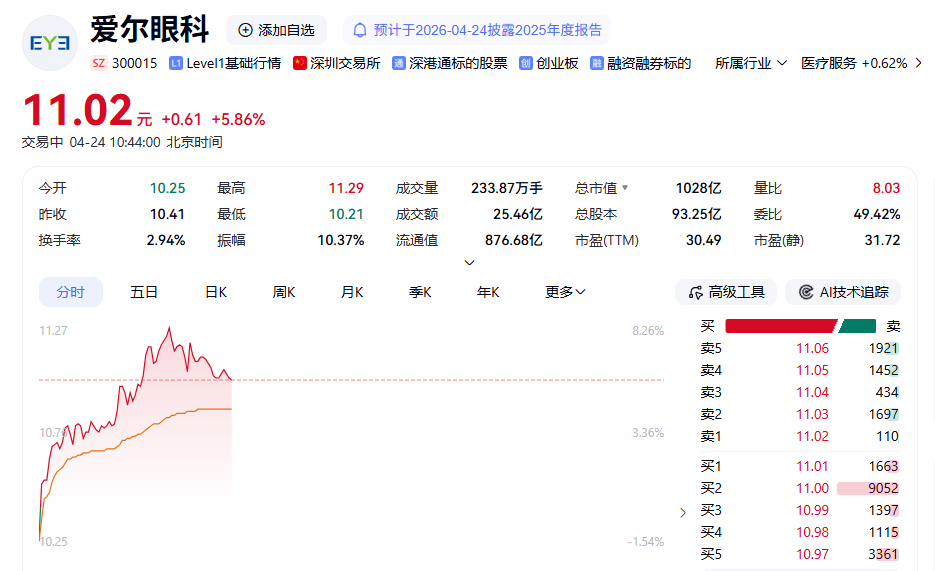Expand the 所属行业 dropdown
This screenshot has width=935, height=571.
click(751, 63)
